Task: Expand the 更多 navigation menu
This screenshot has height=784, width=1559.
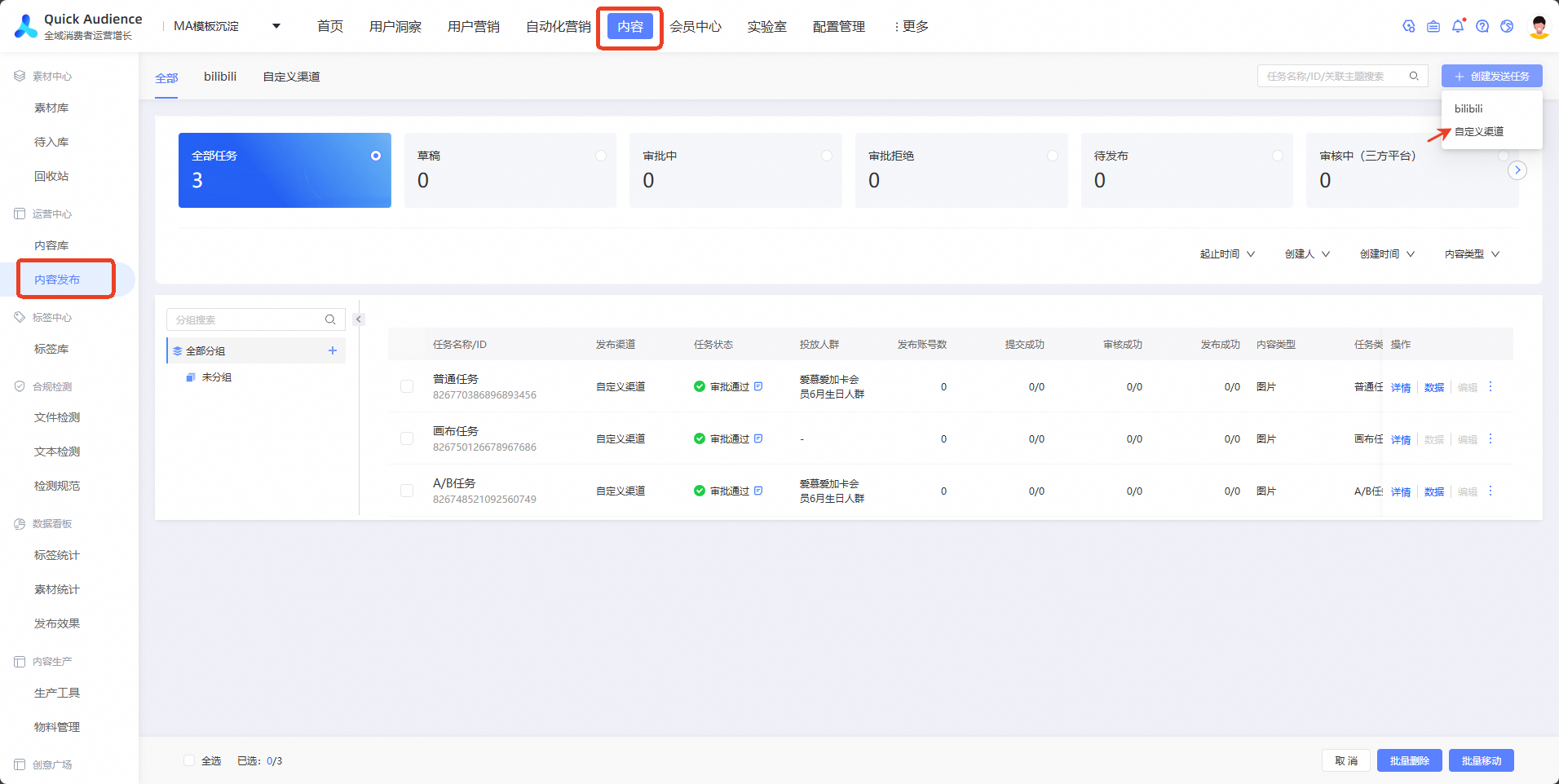Action: [x=912, y=26]
